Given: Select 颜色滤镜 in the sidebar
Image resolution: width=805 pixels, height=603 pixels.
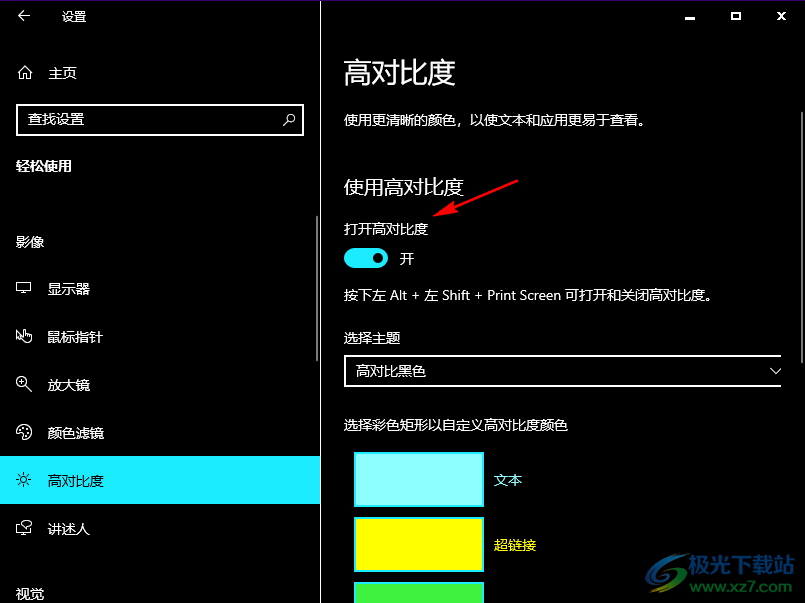Looking at the screenshot, I should (160, 432).
